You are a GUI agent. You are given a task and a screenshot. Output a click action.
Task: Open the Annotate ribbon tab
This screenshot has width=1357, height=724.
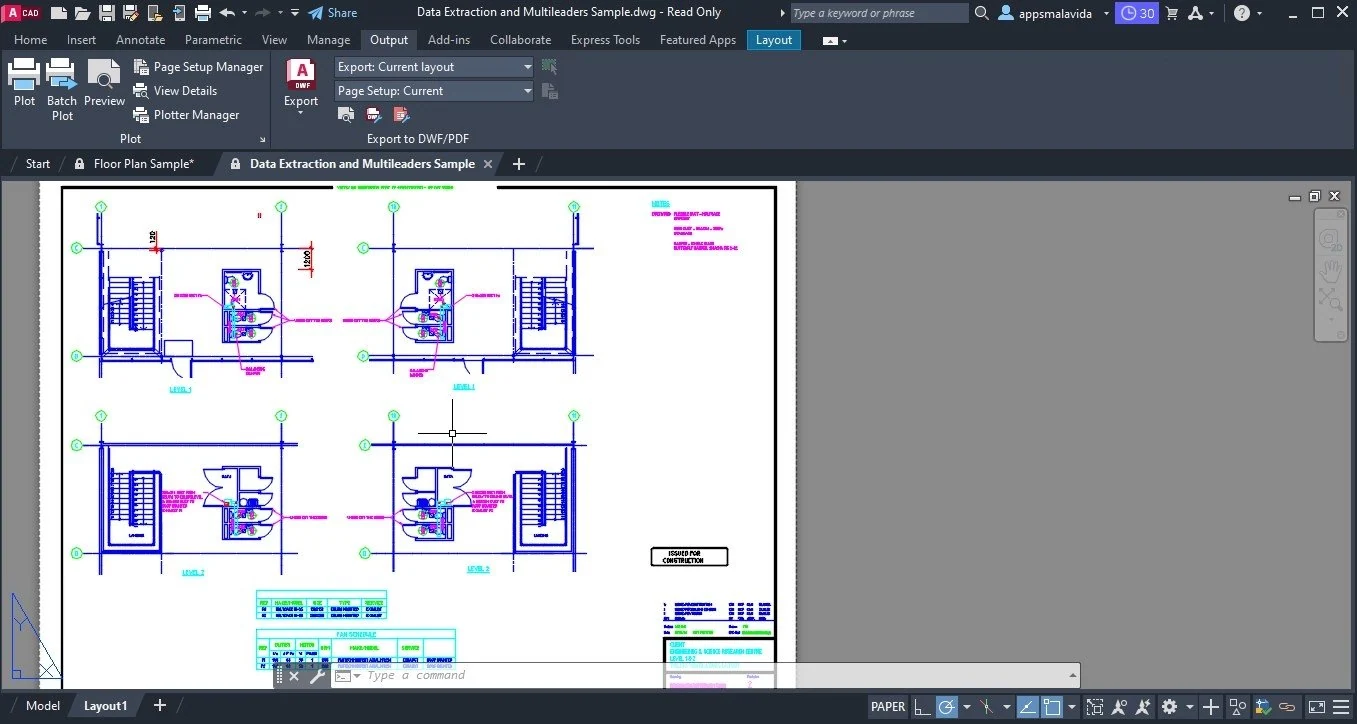point(141,40)
